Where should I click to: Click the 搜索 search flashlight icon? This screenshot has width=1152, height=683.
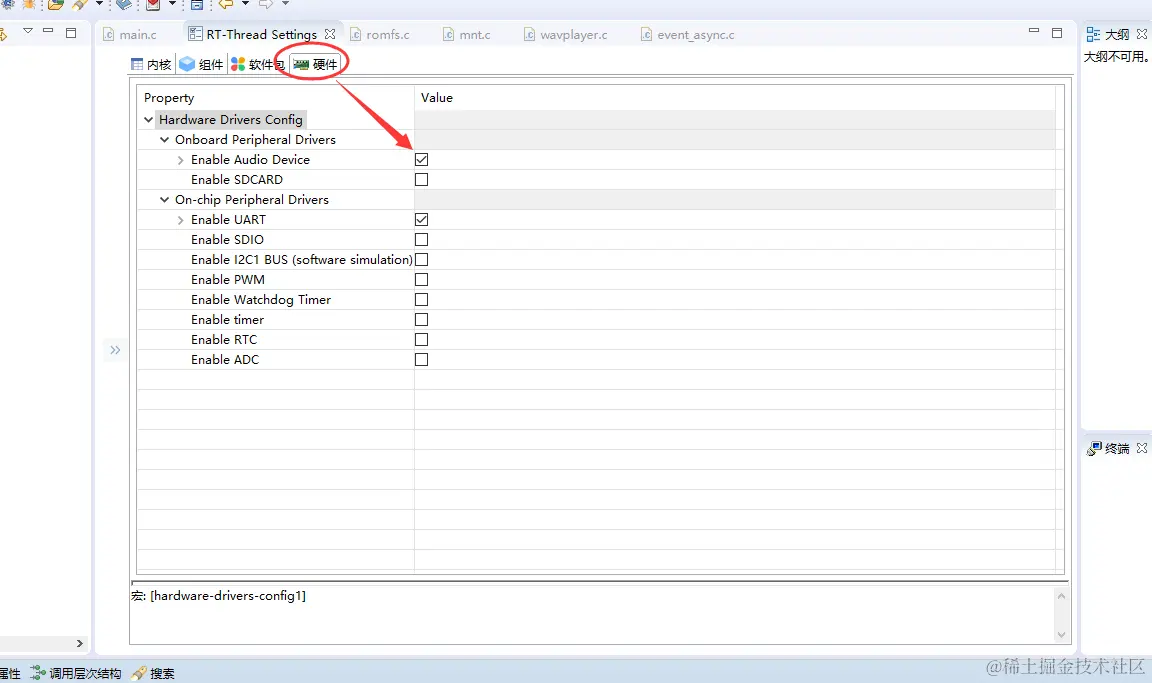click(x=139, y=673)
